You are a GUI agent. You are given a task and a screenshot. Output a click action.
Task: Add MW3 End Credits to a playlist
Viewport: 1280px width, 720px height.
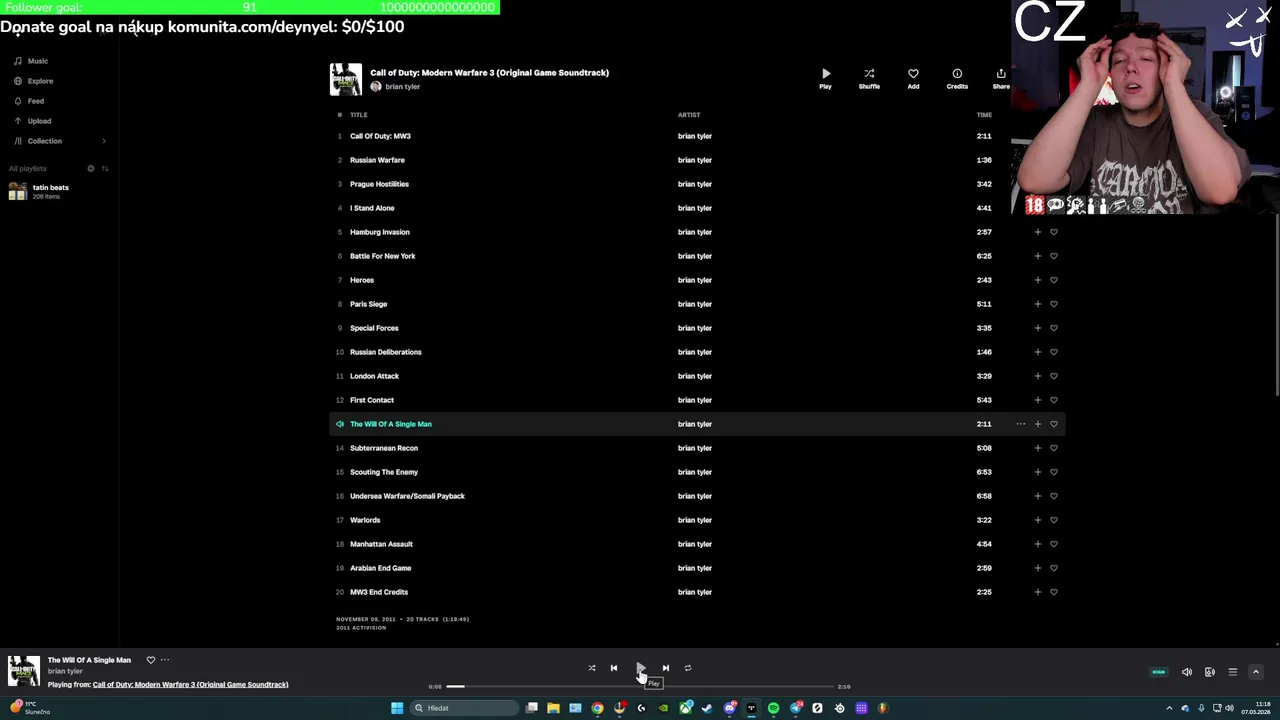(x=1037, y=592)
